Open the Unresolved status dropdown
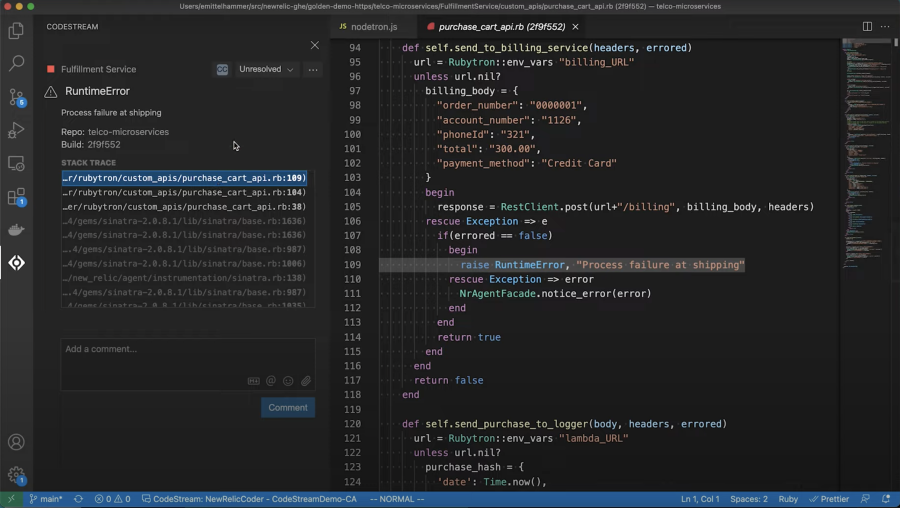 (266, 69)
